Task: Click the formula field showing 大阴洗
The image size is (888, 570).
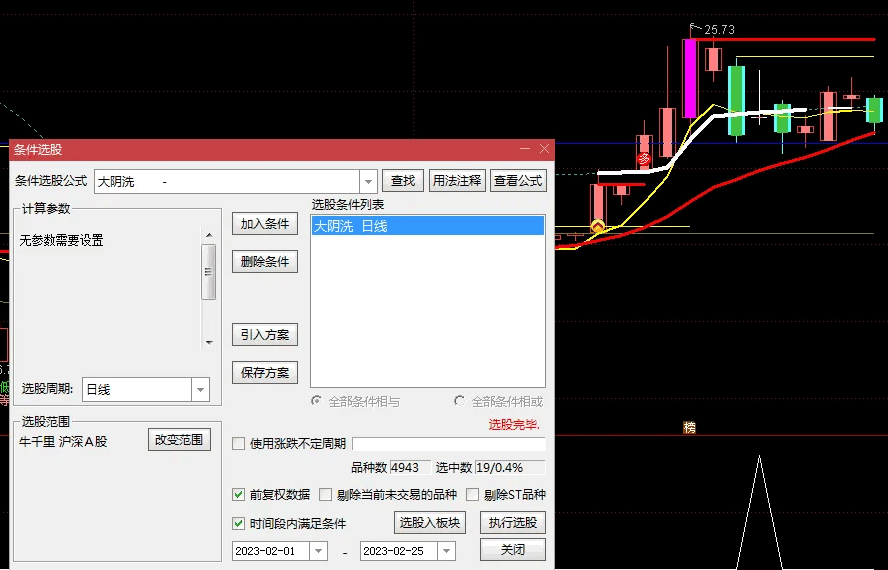Action: pyautogui.click(x=227, y=182)
